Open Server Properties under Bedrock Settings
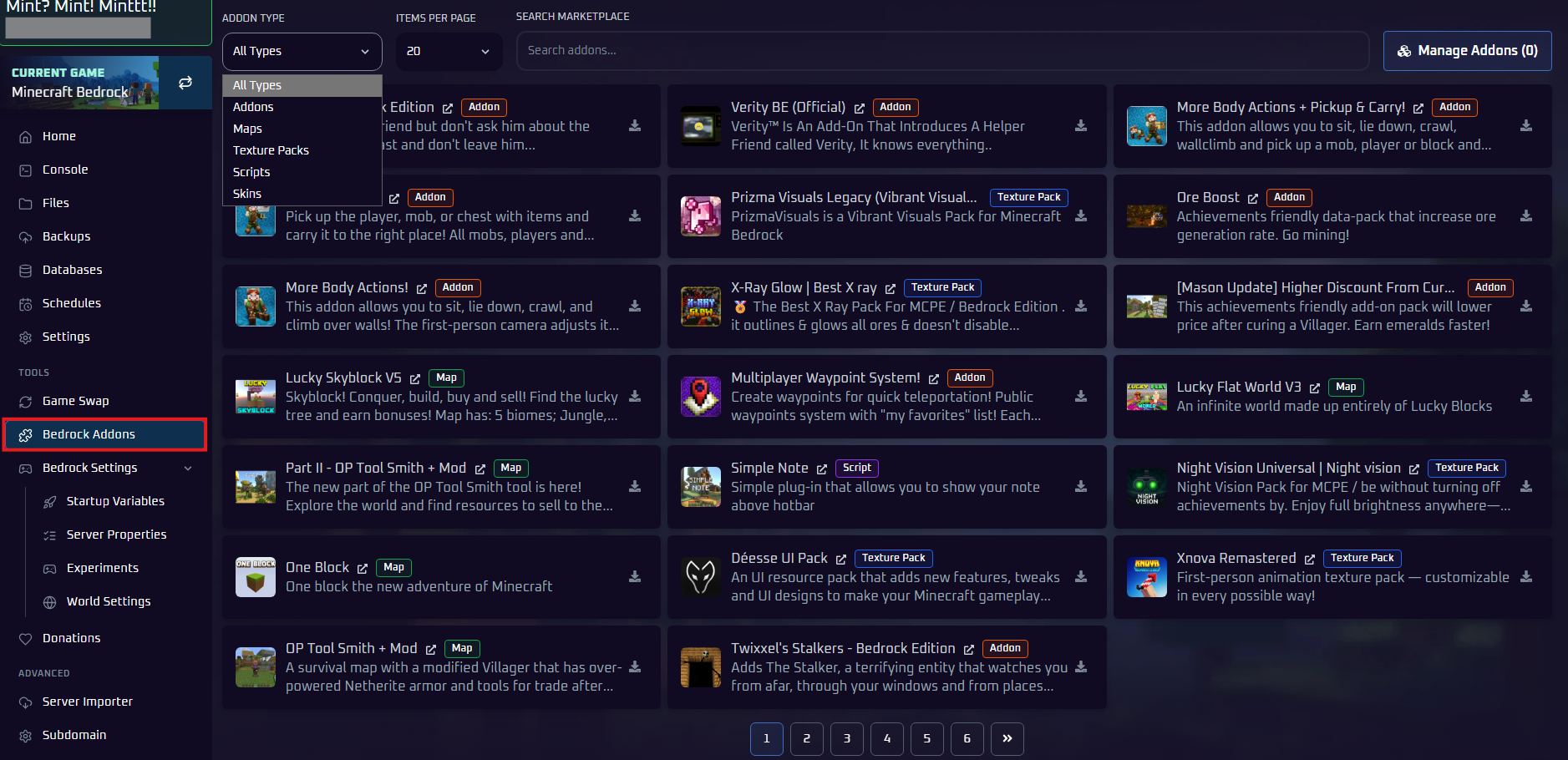Image resolution: width=1568 pixels, height=760 pixels. (116, 535)
